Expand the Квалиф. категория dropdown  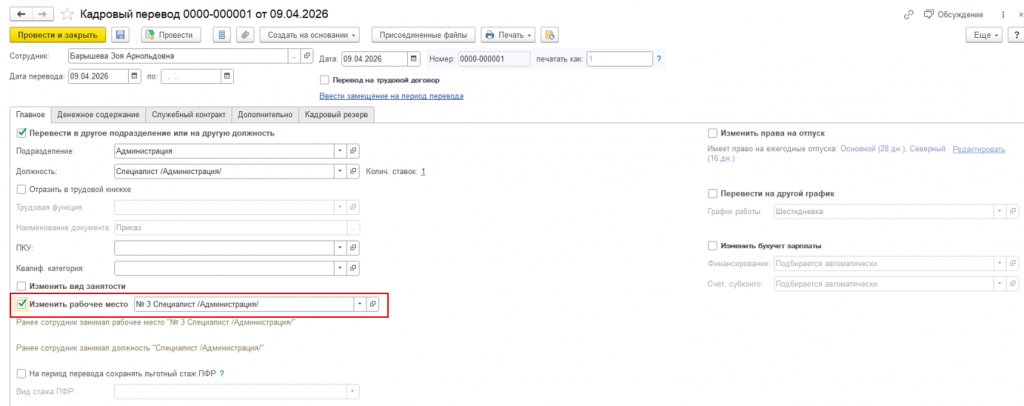(x=340, y=268)
